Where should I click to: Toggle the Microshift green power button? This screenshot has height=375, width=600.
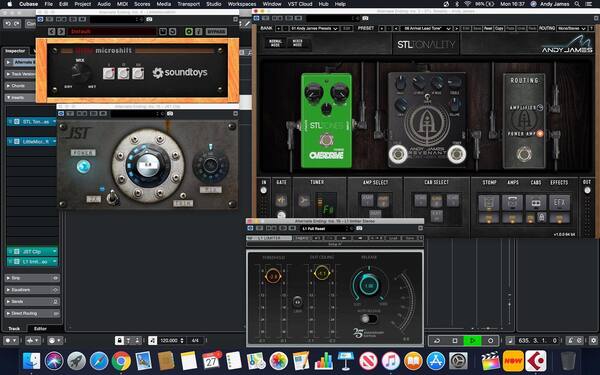pyautogui.click(x=189, y=31)
